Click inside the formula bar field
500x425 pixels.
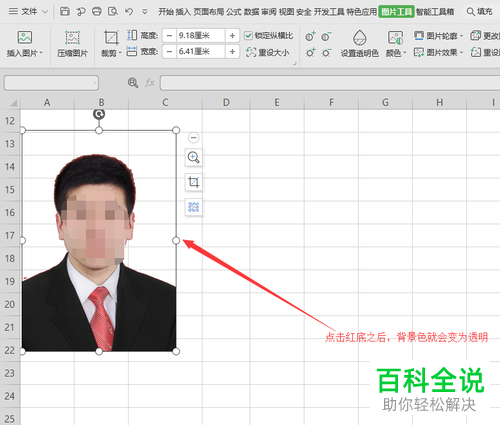(330, 83)
